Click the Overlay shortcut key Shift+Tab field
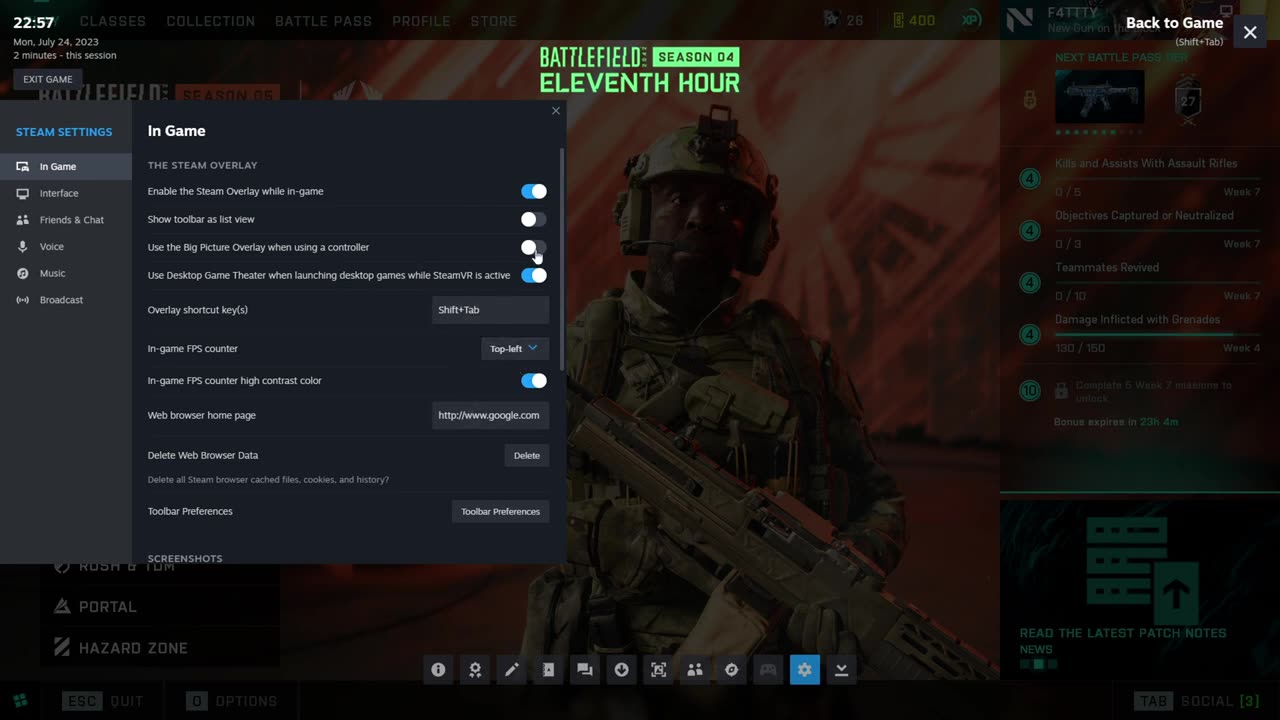Screen dimensions: 1280x720 click(x=490, y=310)
